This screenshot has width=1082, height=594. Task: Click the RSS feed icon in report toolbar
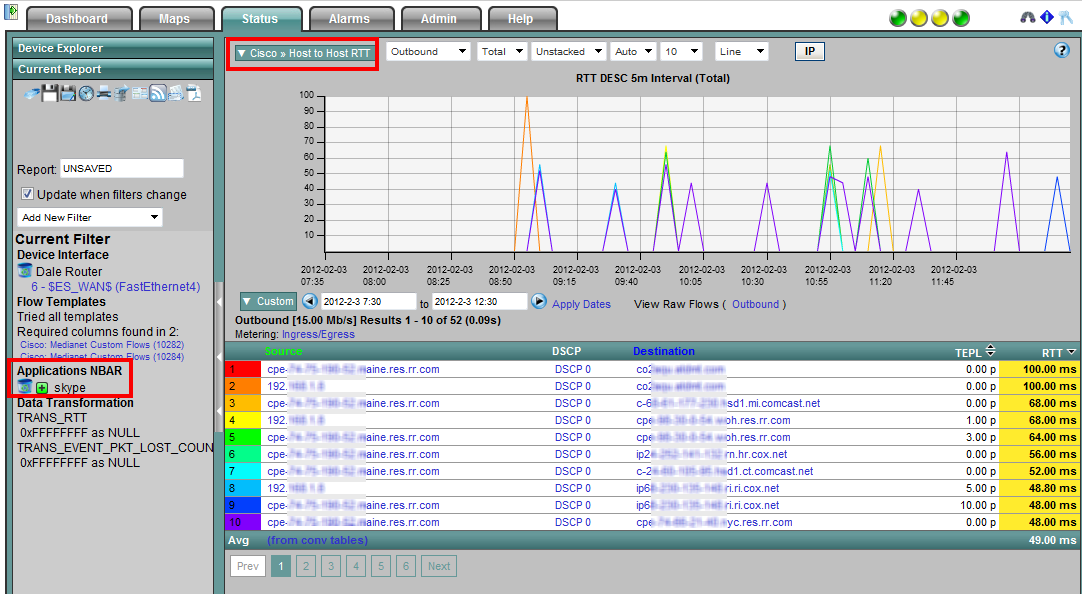click(157, 93)
